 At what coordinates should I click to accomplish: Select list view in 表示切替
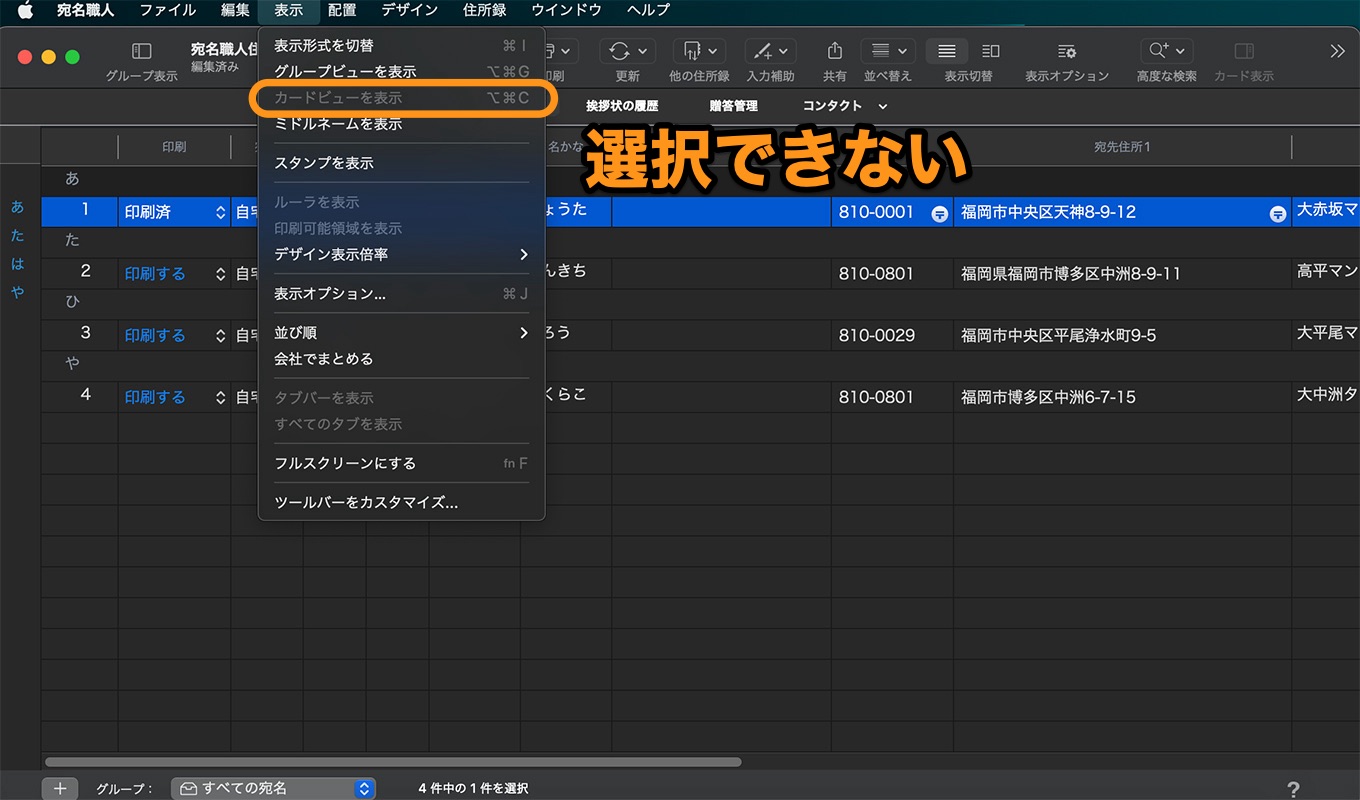point(947,51)
